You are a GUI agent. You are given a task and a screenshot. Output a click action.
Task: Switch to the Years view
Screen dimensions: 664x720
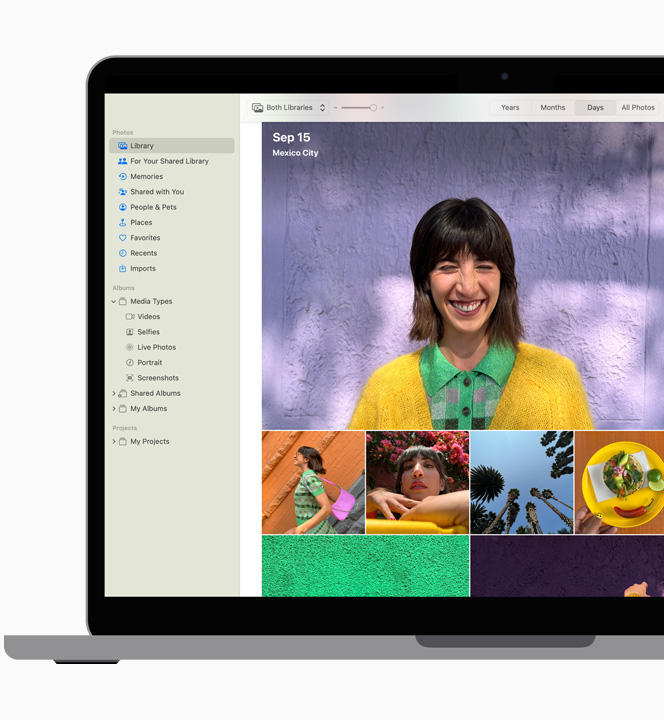(x=510, y=107)
